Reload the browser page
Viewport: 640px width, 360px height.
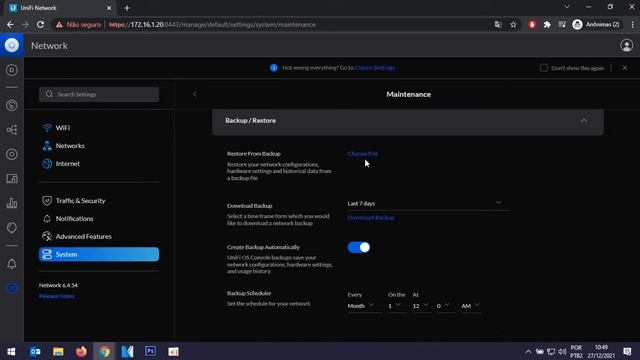pos(40,24)
